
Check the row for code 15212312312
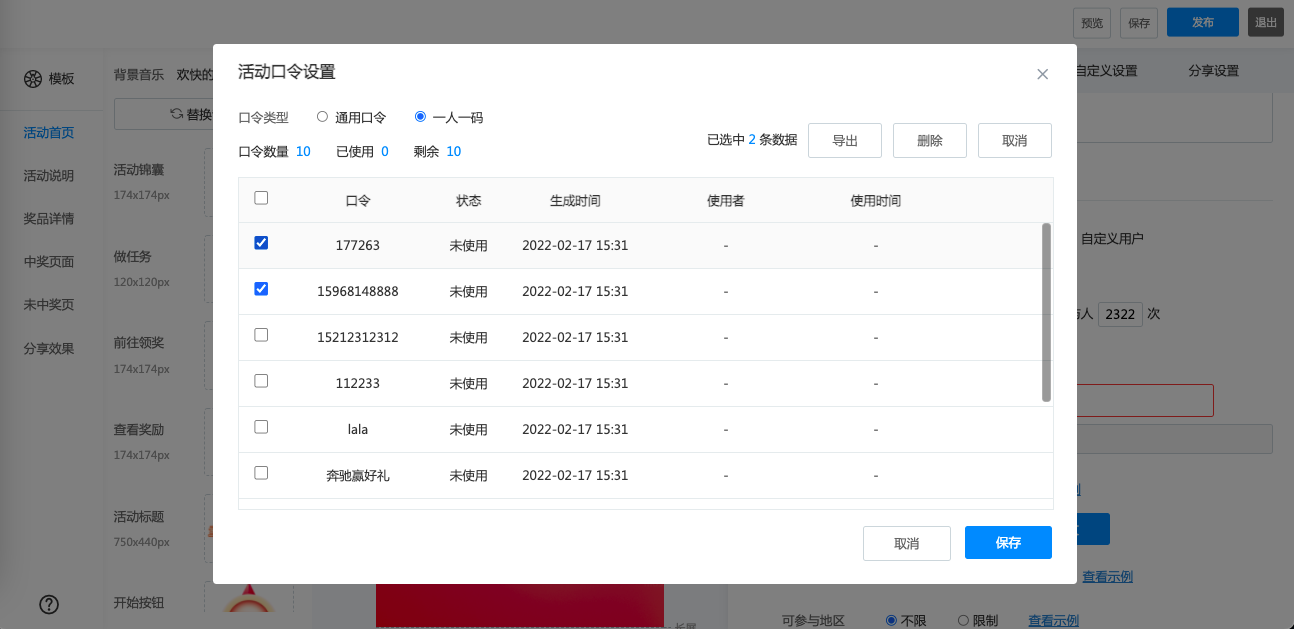[261, 335]
